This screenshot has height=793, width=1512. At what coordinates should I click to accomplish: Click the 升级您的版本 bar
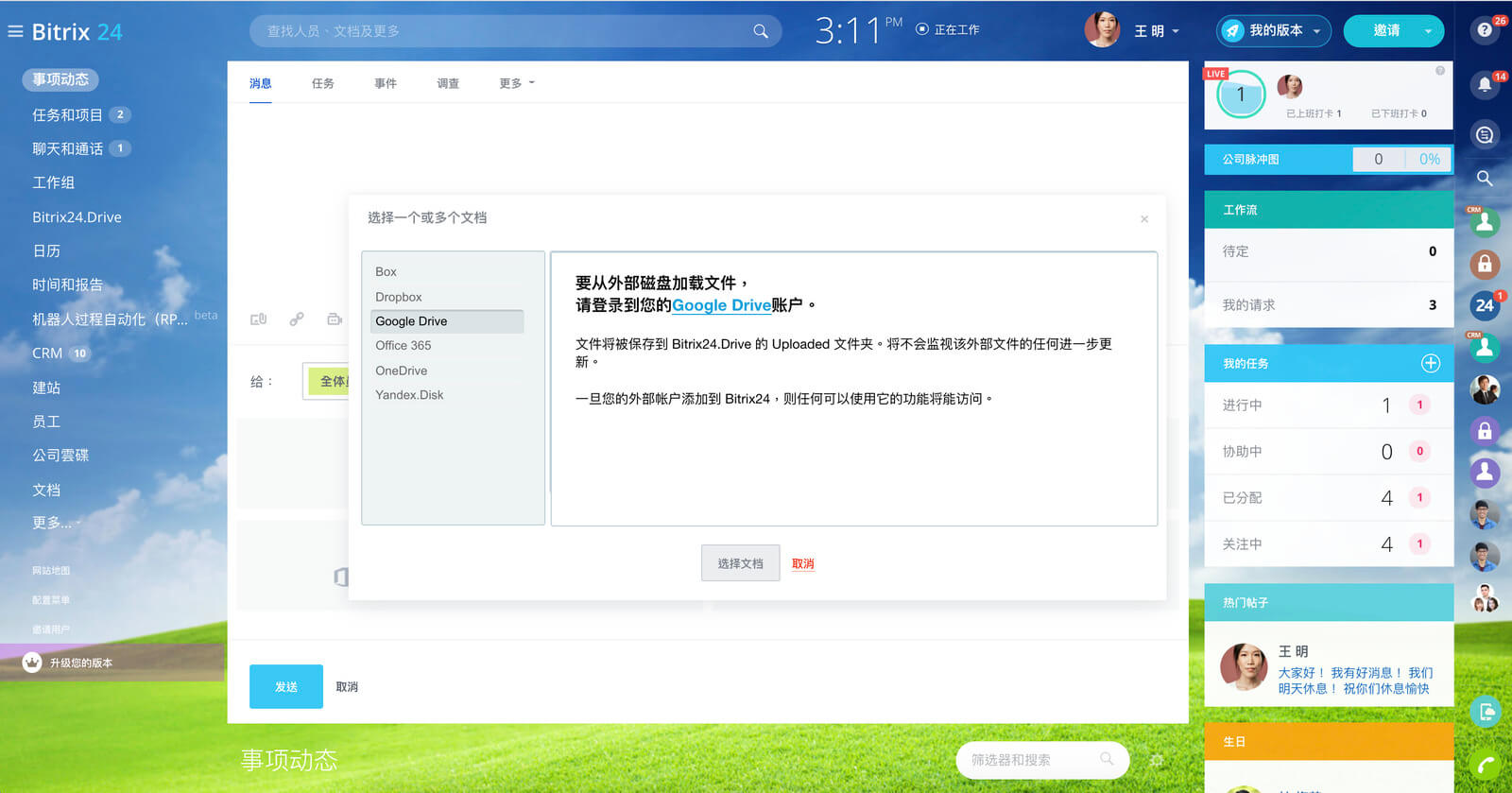coord(112,663)
